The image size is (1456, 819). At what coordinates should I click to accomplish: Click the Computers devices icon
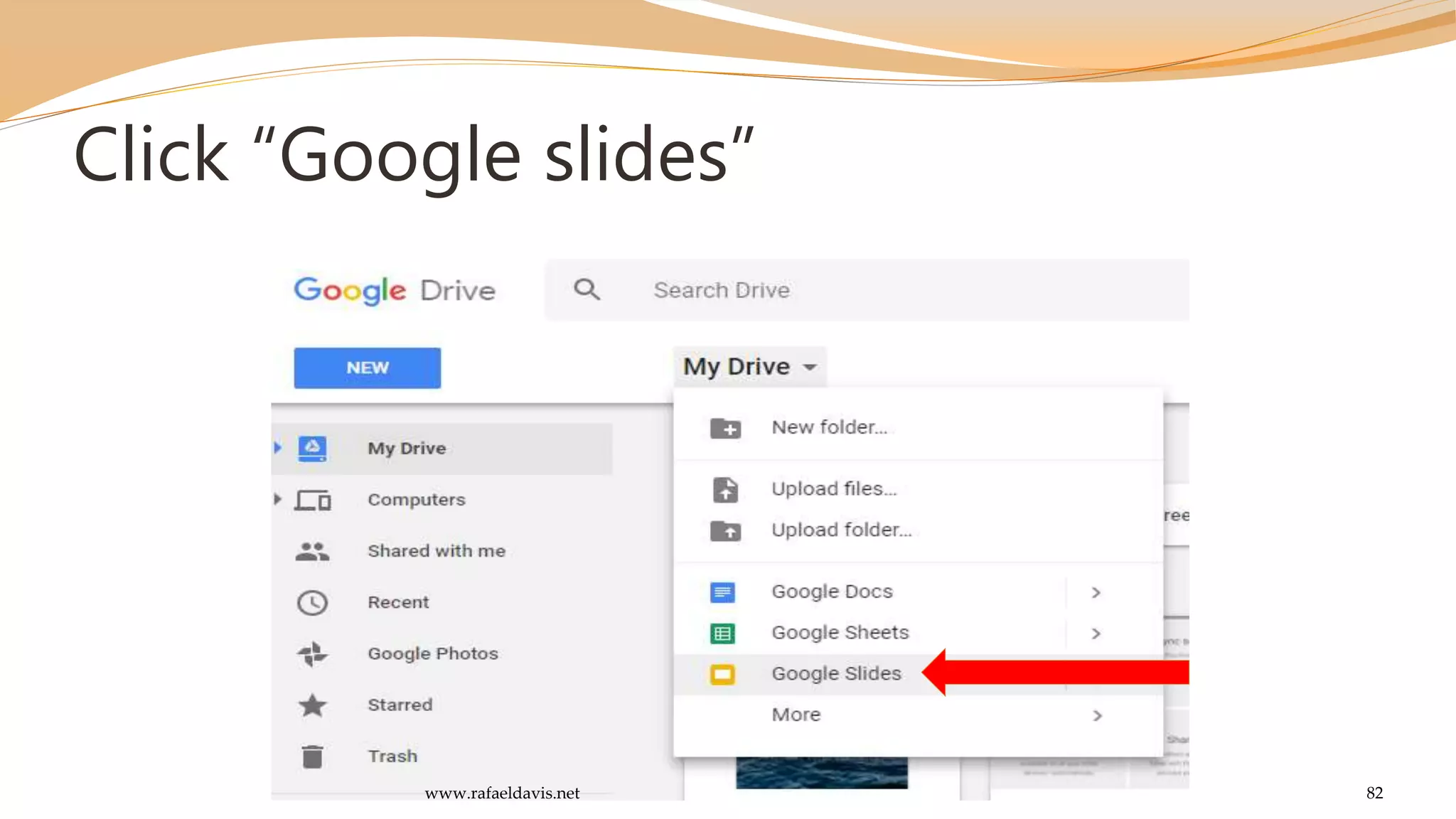click(x=314, y=500)
